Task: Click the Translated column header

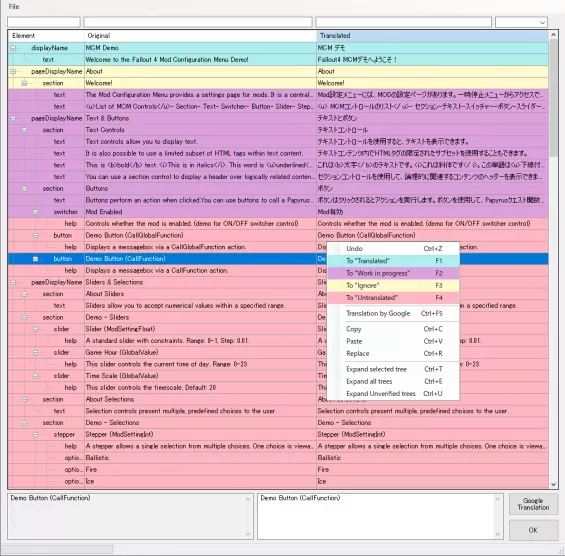Action: 432,36
